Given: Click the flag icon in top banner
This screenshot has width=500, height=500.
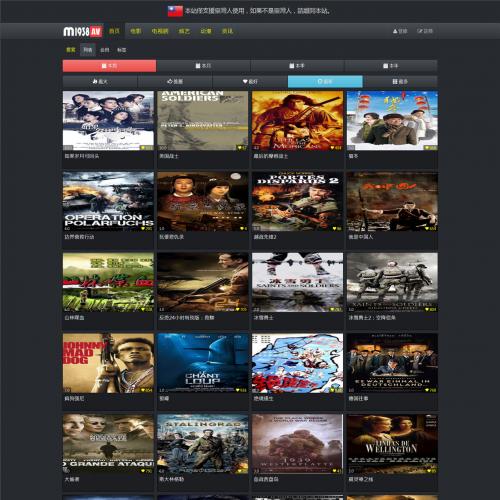Looking at the screenshot, I should pos(175,11).
